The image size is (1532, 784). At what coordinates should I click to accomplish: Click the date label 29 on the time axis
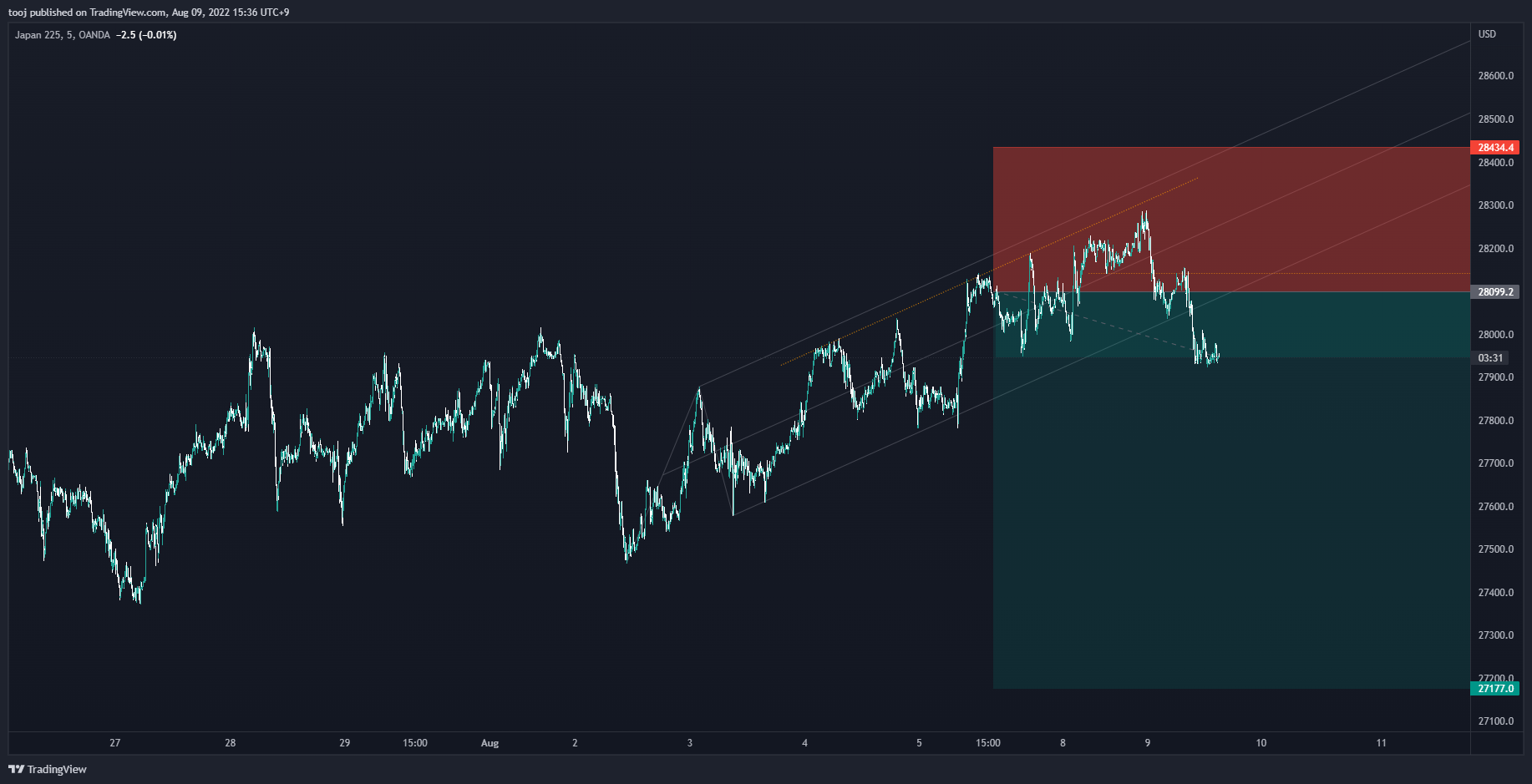point(345,743)
